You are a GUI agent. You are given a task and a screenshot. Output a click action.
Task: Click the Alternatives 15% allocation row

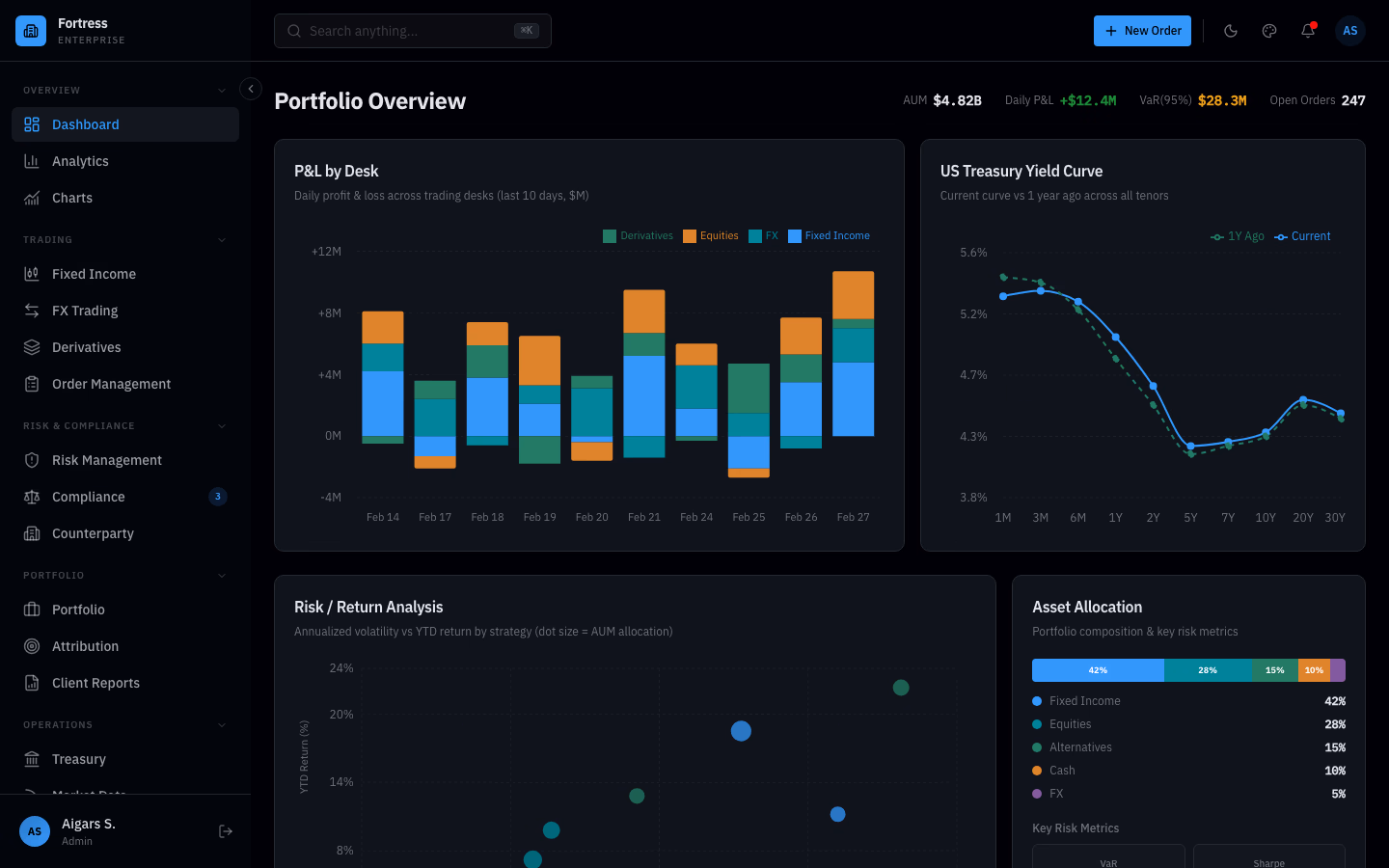coord(1188,747)
